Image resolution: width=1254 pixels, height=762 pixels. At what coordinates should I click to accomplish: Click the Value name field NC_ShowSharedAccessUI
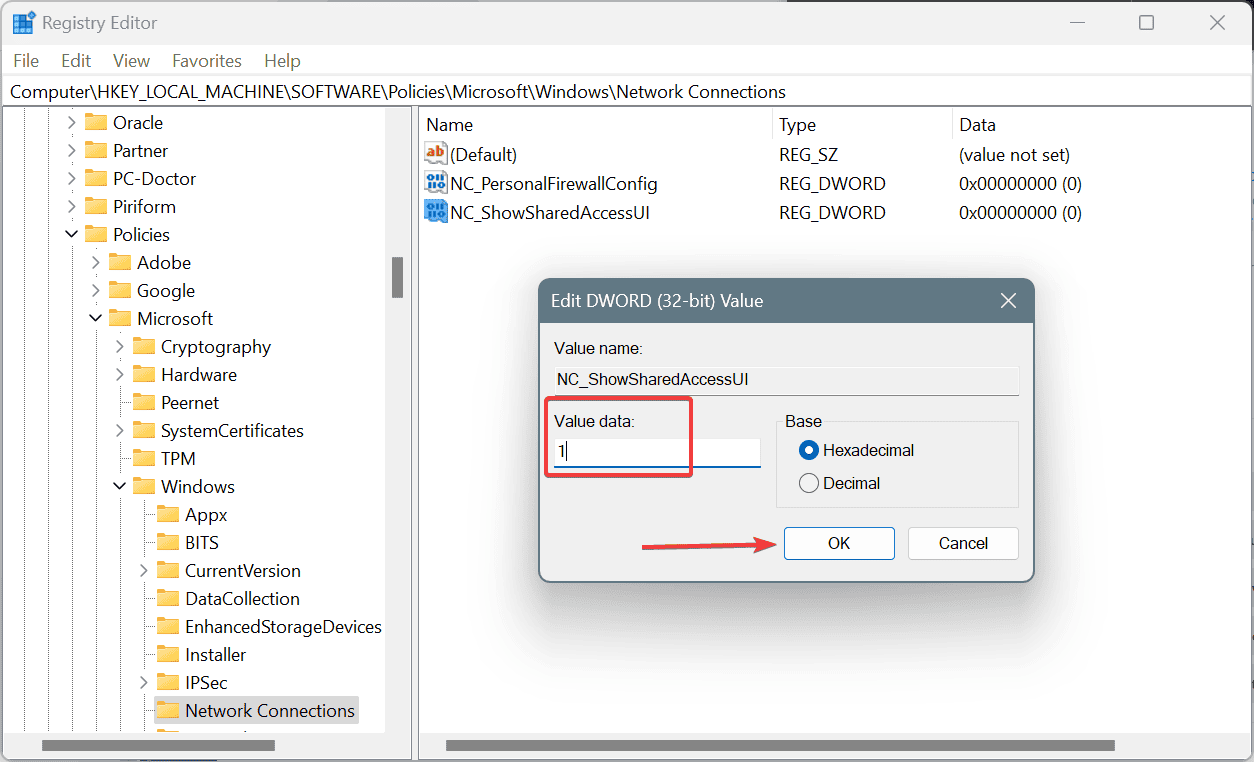pyautogui.click(x=786, y=380)
